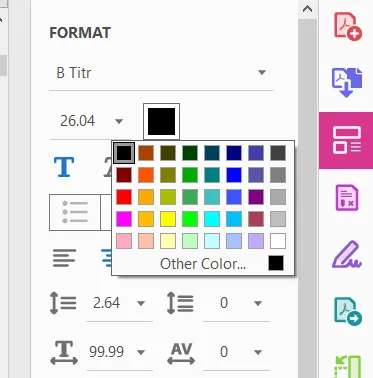Image resolution: width=373 pixels, height=378 pixels.
Task: Pick the dark maroon swatch
Action: pos(124,175)
